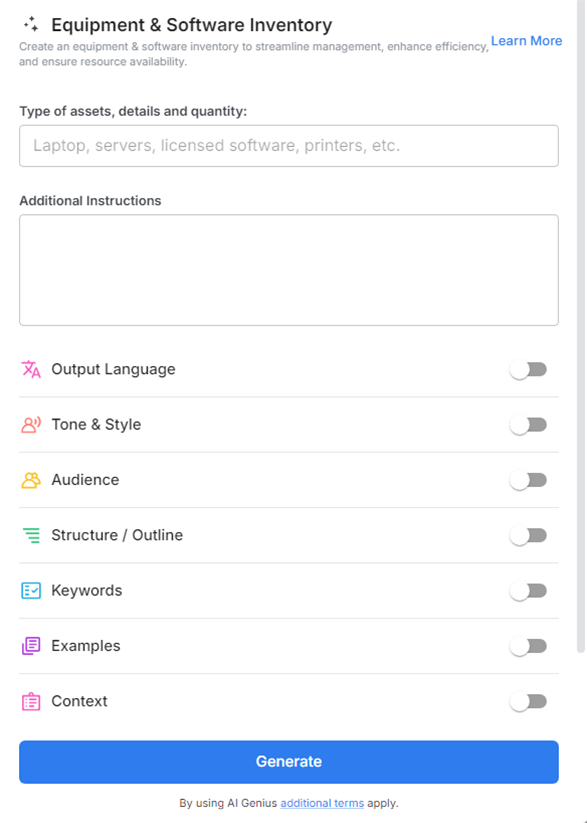
Task: Click the person icon beside Tone & Style
Action: (29, 424)
